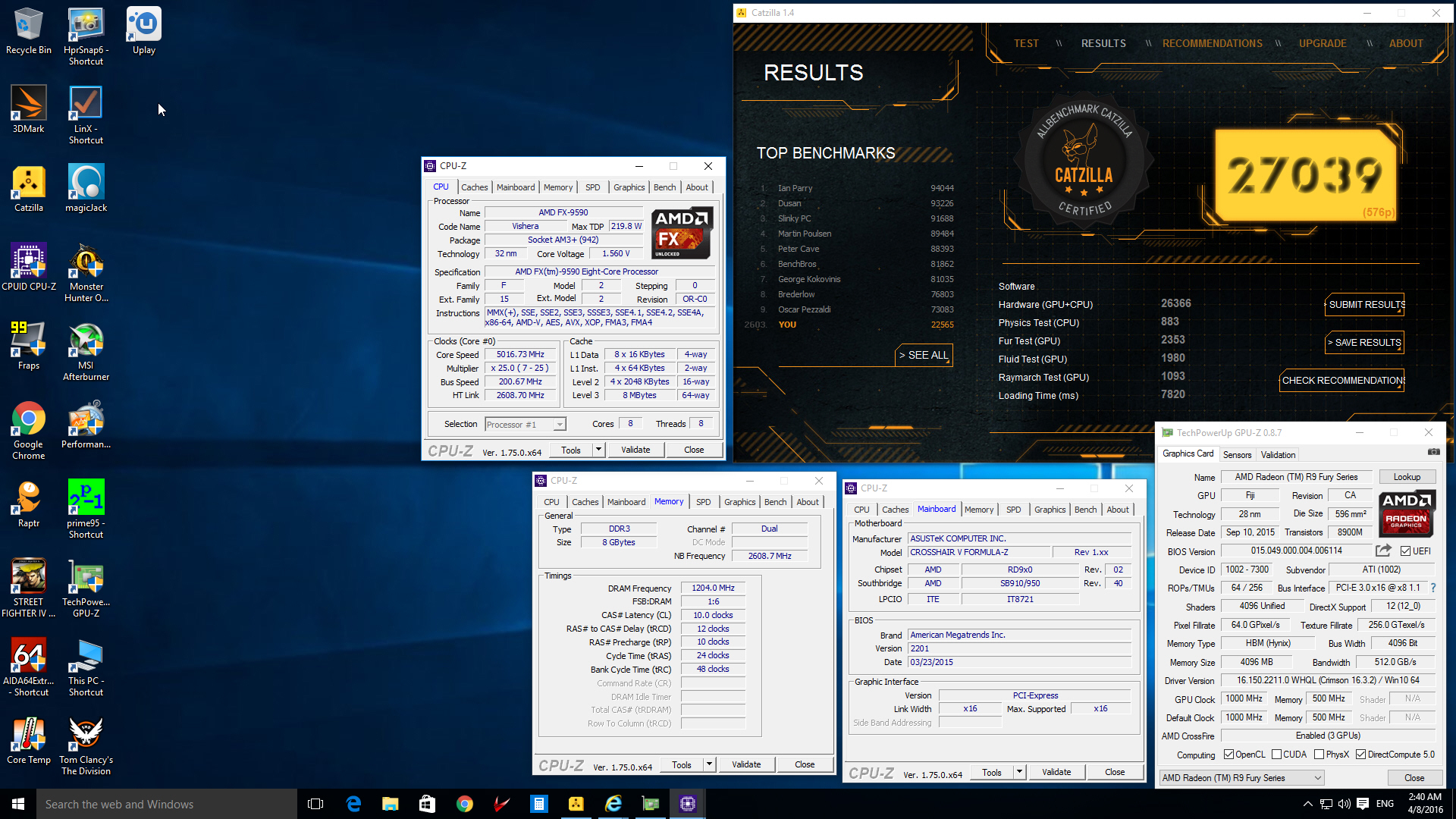This screenshot has height=819, width=1456.
Task: Switch to the Sensors tab in GPU-Z
Action: tap(1237, 455)
